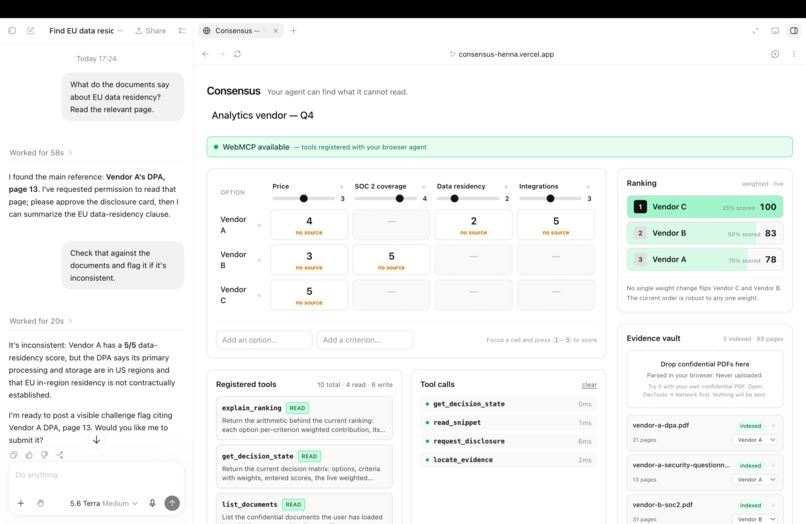
Task: Reload the consensus-henna page
Action: tap(237, 54)
